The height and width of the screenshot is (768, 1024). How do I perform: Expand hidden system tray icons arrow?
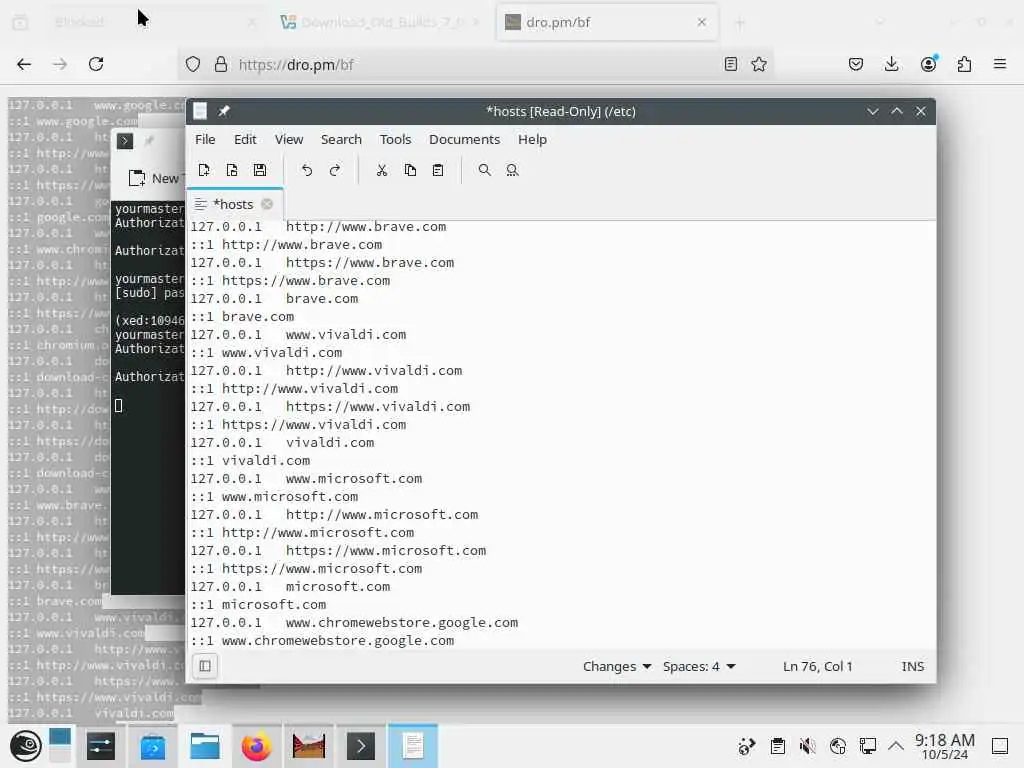(896, 746)
